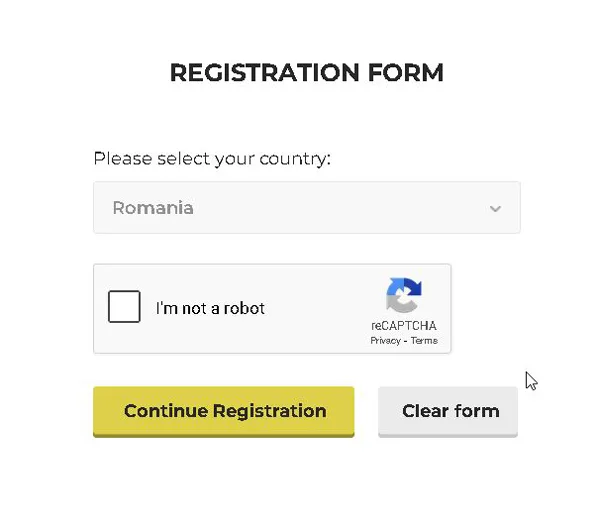
Task: Click the Romania selected value text
Action: pos(153,208)
